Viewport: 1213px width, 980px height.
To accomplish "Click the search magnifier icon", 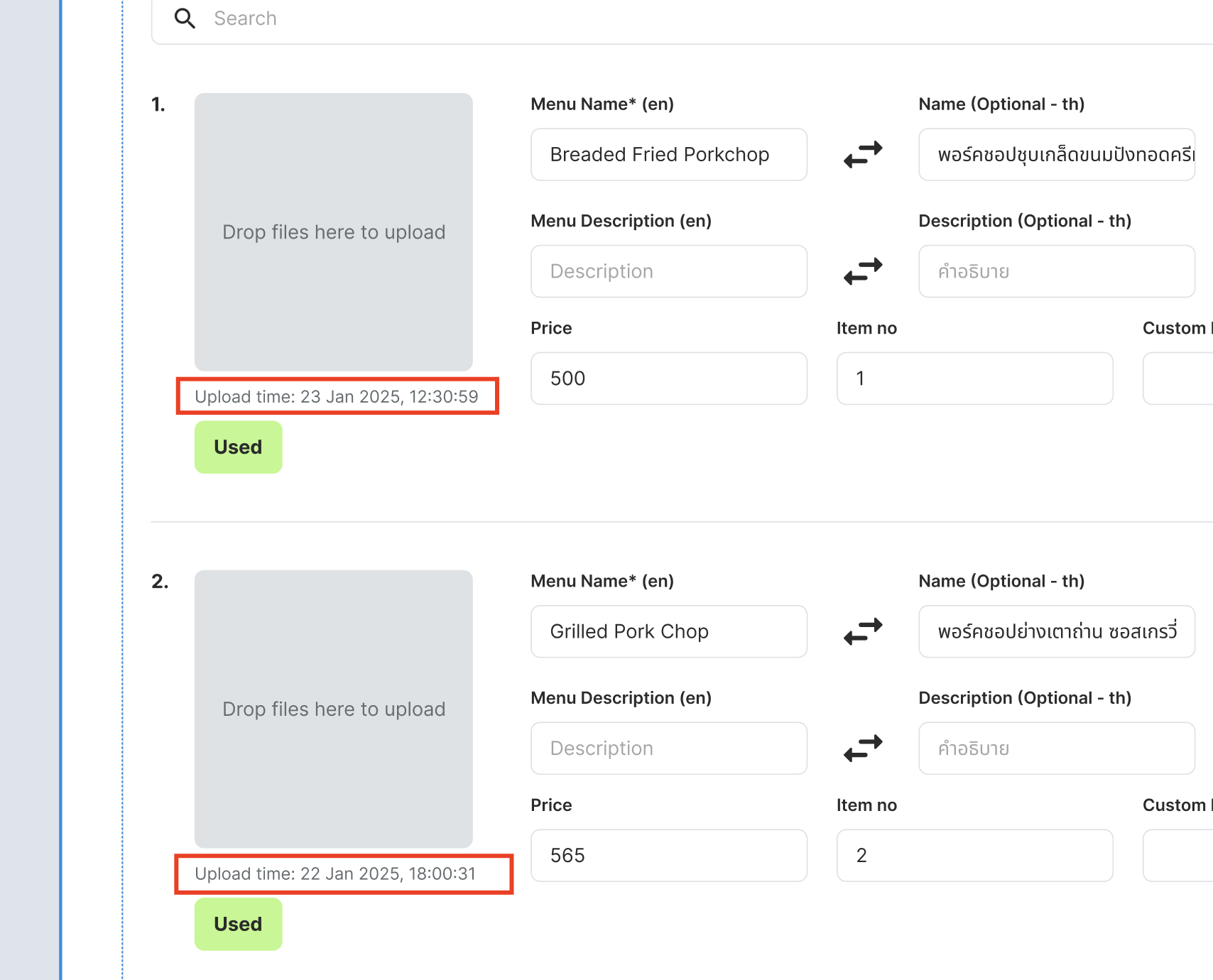I will (185, 18).
